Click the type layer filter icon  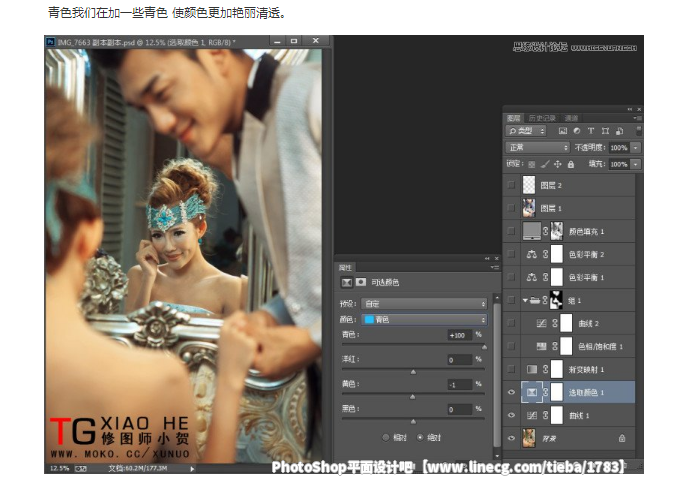click(590, 130)
